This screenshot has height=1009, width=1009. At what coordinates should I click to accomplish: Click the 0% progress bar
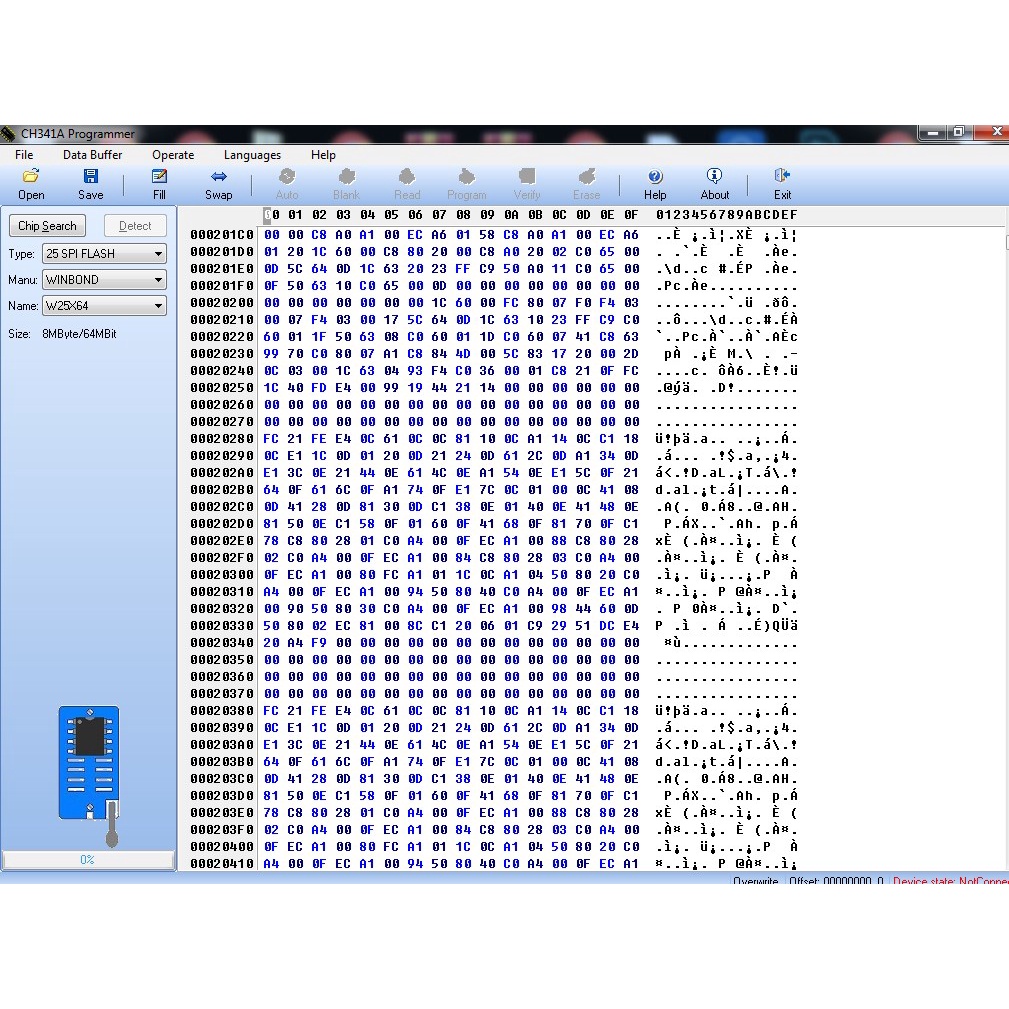88,860
